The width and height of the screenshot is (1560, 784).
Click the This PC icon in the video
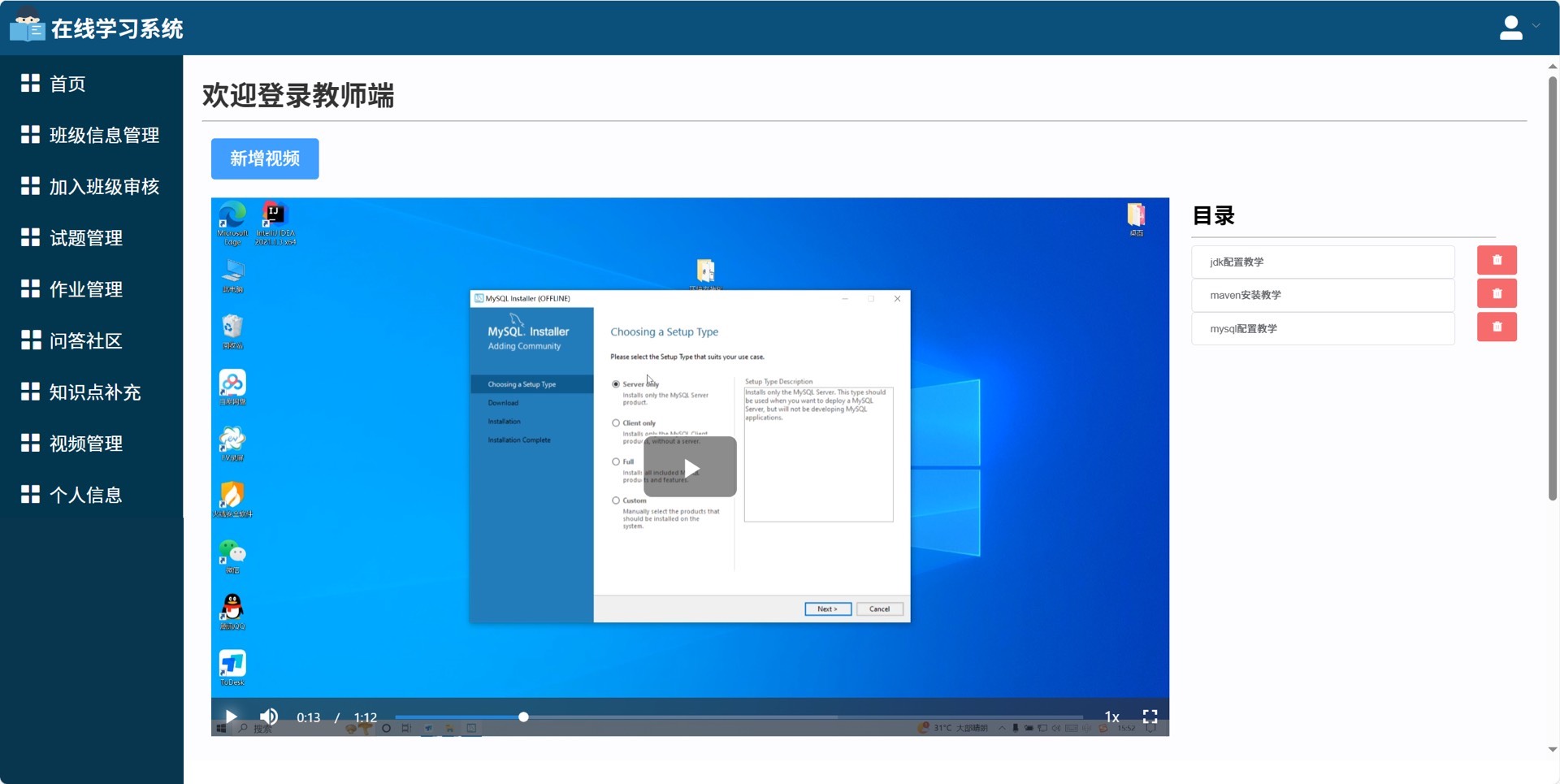232,276
